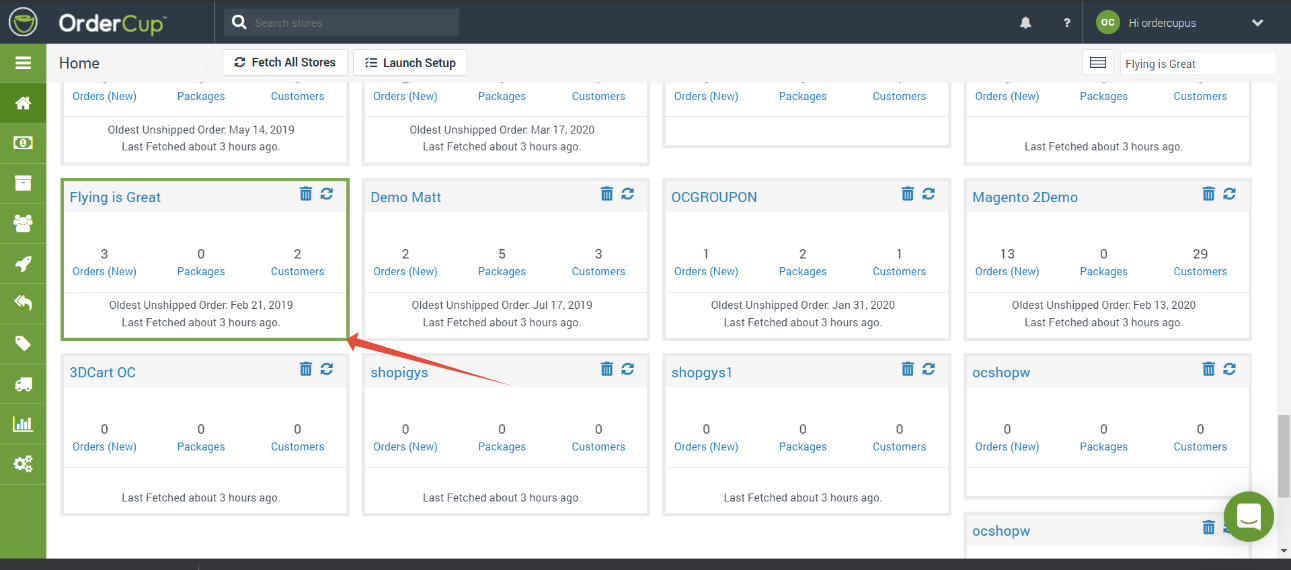The height and width of the screenshot is (570, 1291).
Task: Click text Oldest Unshipped Order: Jul 17, 2019
Action: coord(502,305)
